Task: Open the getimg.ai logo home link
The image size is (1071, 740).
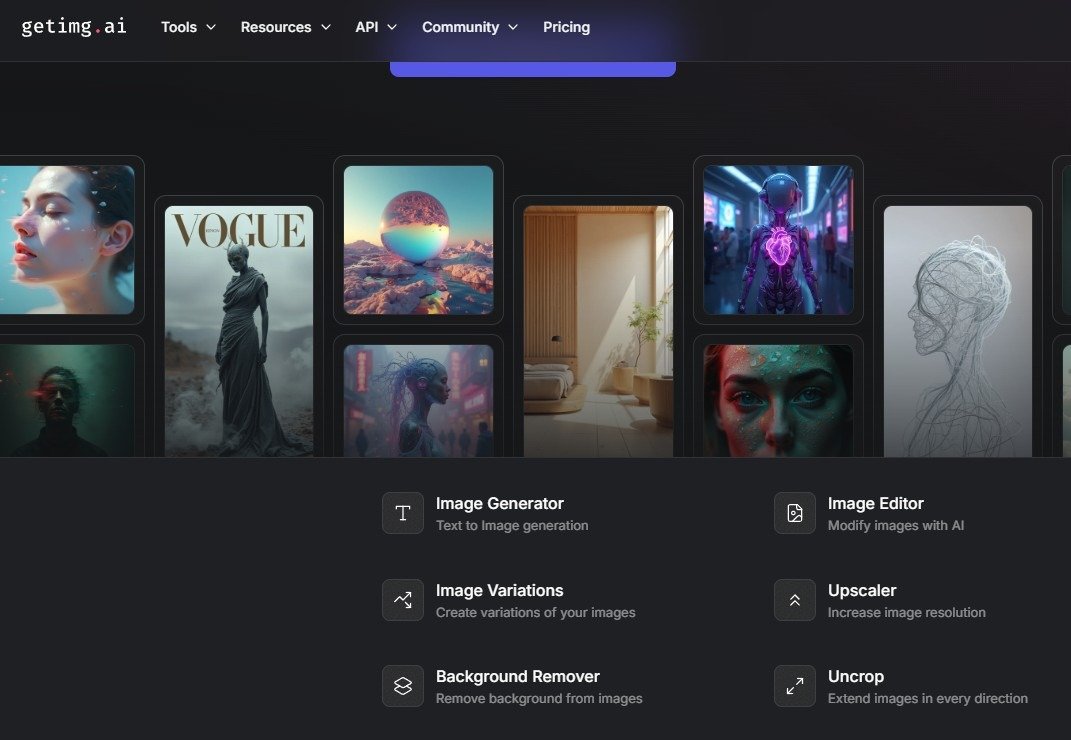Action: coord(74,27)
